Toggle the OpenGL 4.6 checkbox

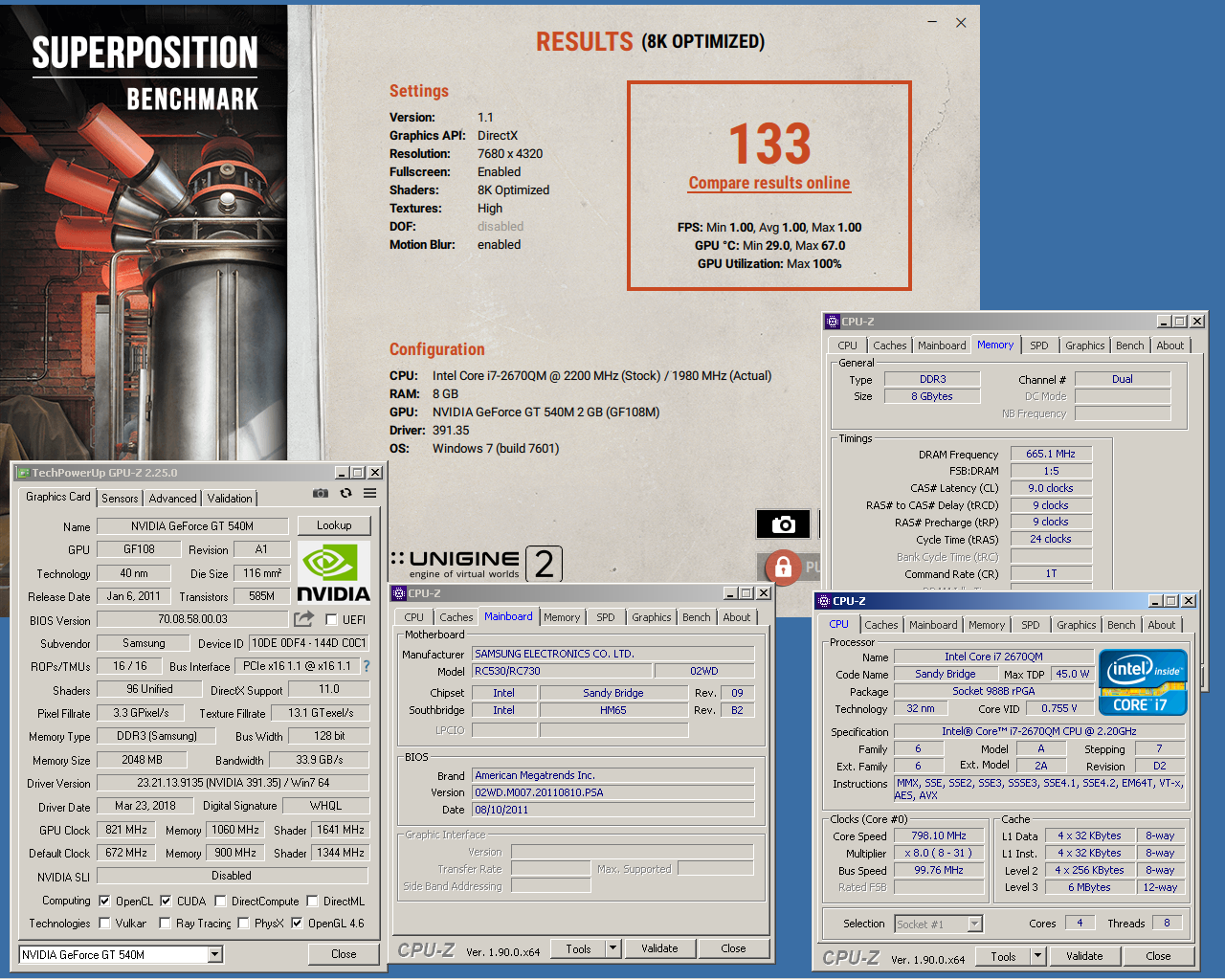[x=298, y=924]
